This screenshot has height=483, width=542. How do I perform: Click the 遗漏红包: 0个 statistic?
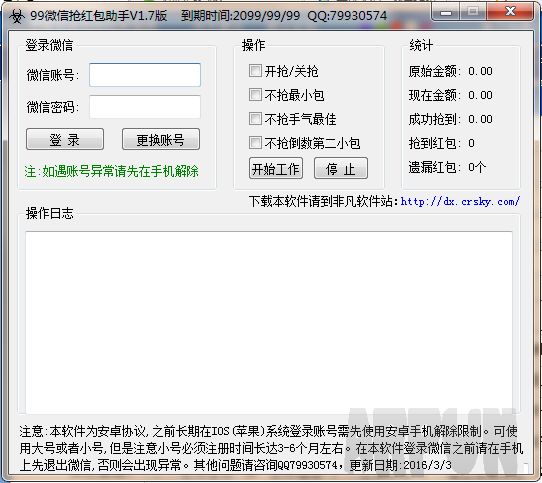coord(447,167)
